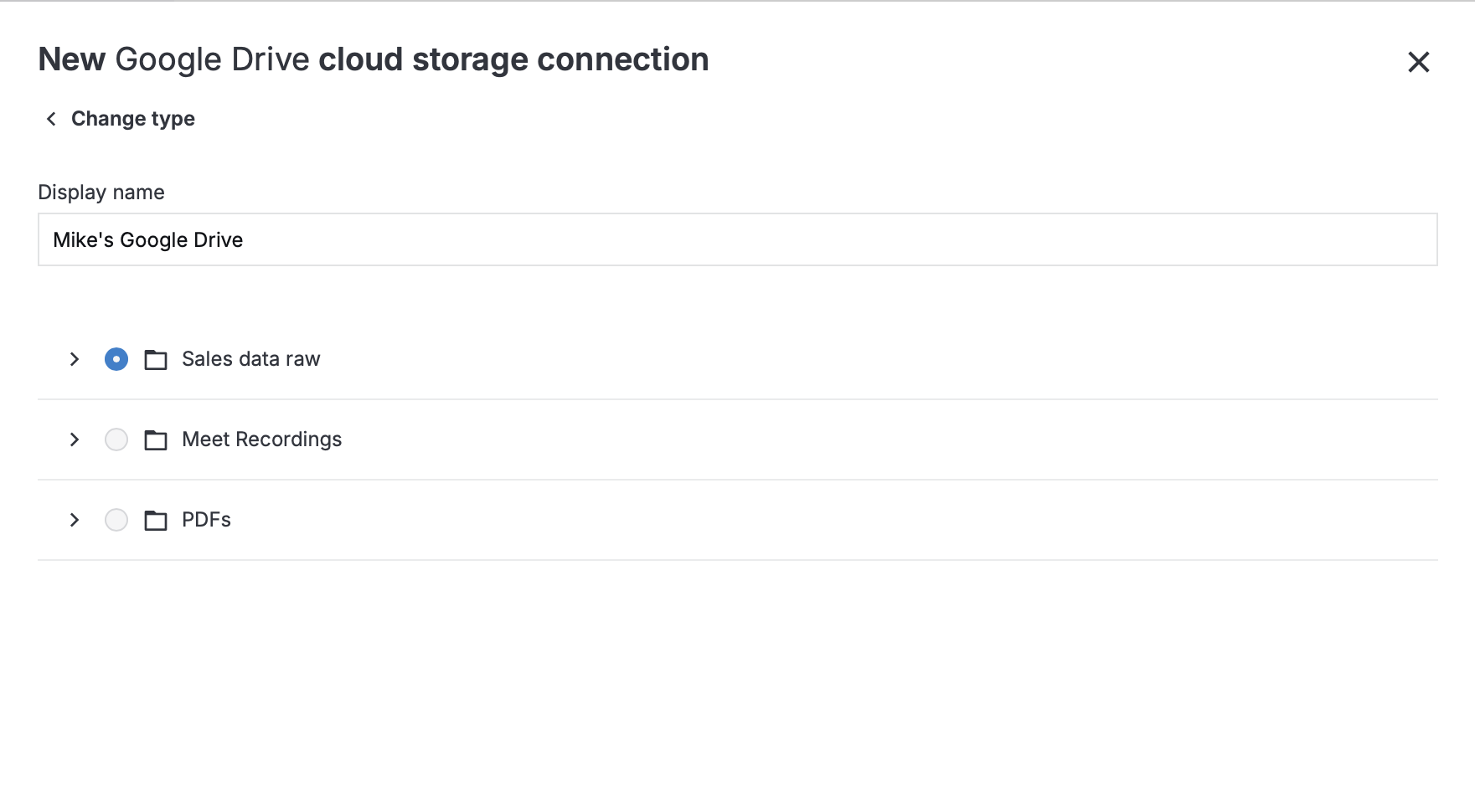Click the back chevron beside Change type
This screenshot has height=812, width=1475.
tap(51, 119)
